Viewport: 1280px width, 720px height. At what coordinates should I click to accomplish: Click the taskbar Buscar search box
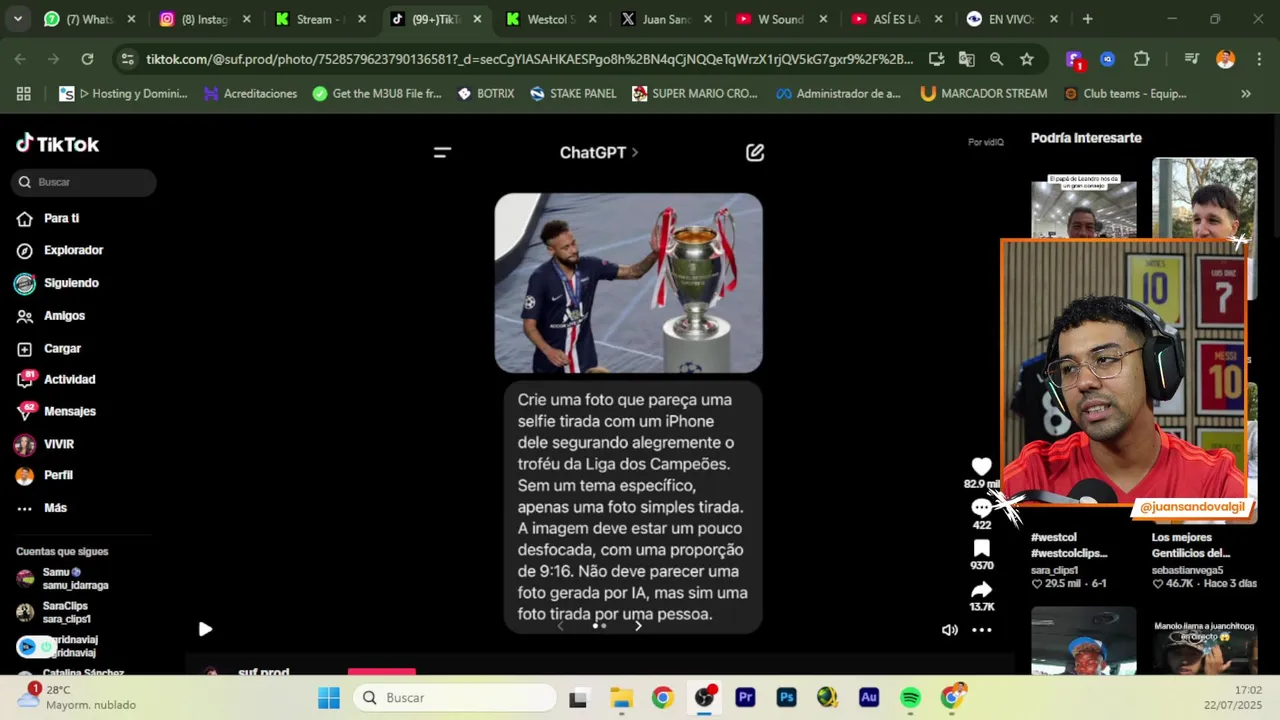coord(455,698)
